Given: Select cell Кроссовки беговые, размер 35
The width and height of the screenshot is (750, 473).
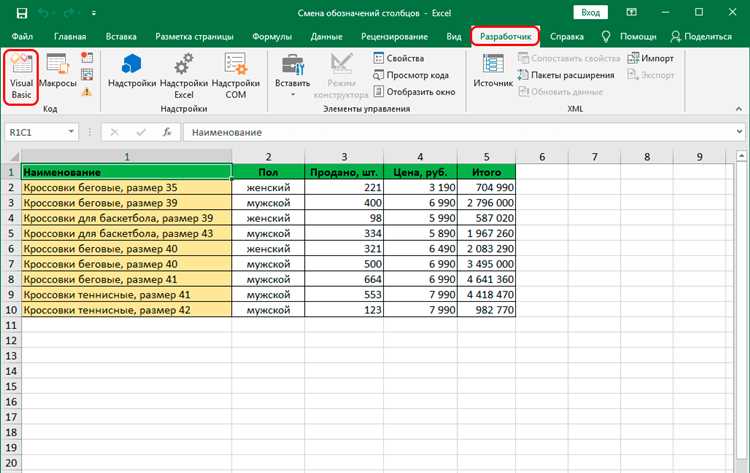Looking at the screenshot, I should [x=126, y=187].
